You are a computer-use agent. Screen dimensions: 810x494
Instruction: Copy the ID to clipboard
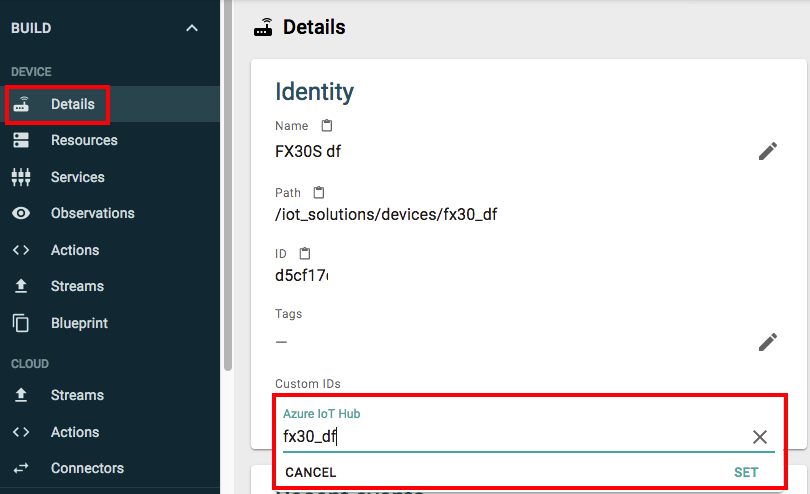click(305, 254)
